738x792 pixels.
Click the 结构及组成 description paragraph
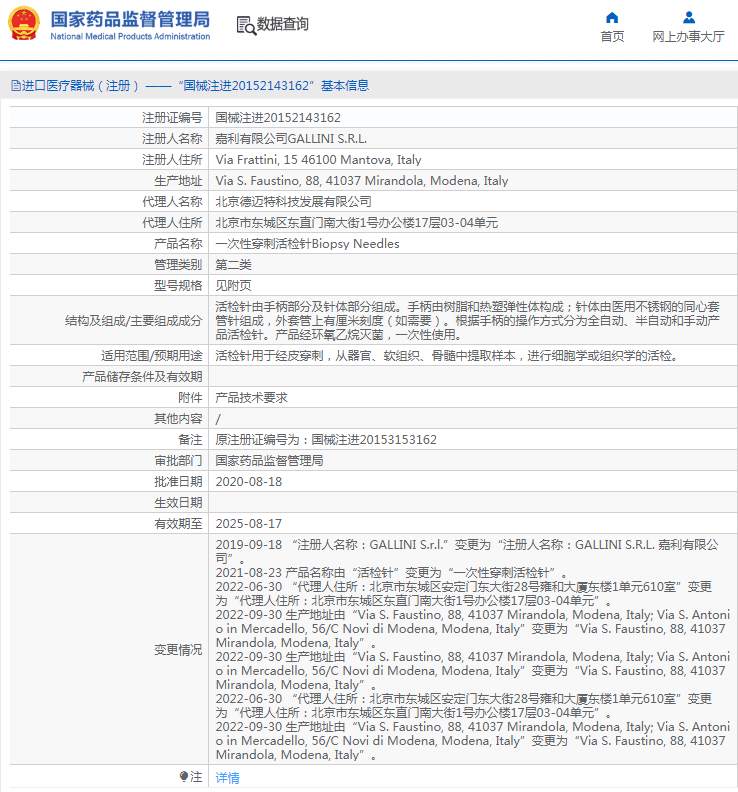tap(468, 321)
